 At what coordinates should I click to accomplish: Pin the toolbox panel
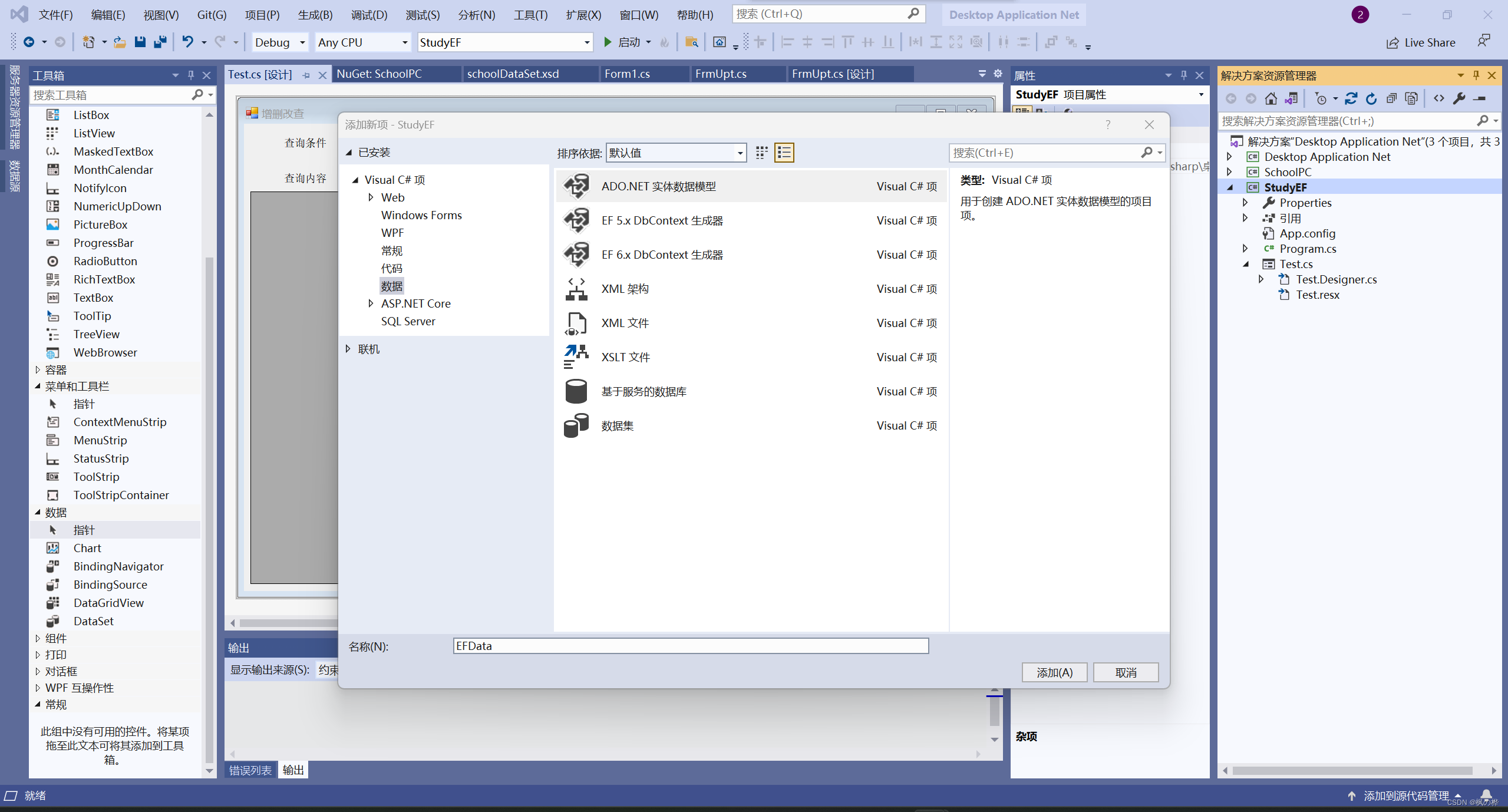191,75
